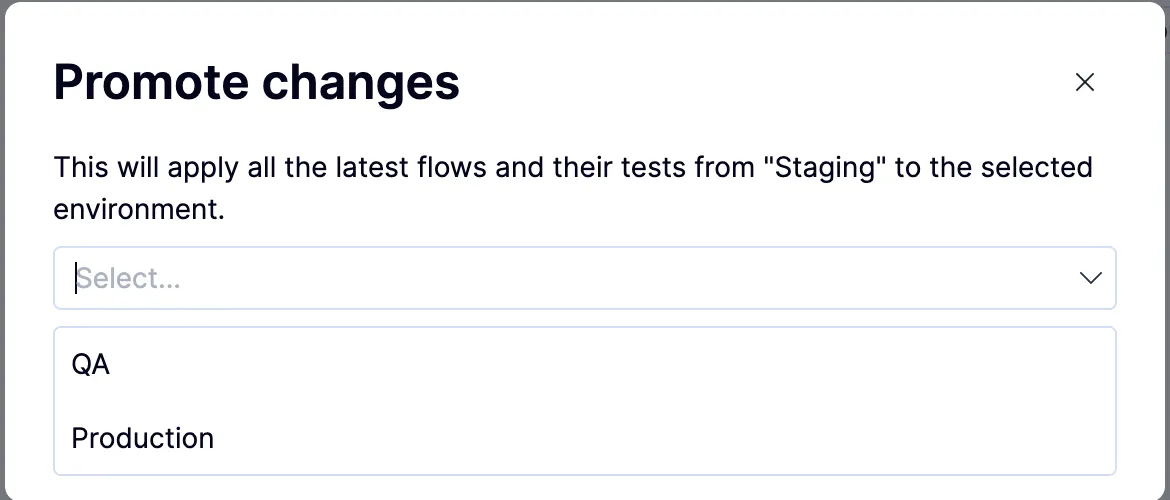Viewport: 1170px width, 500px height.
Task: Click the word "environment." in the description
Action: tap(139, 210)
